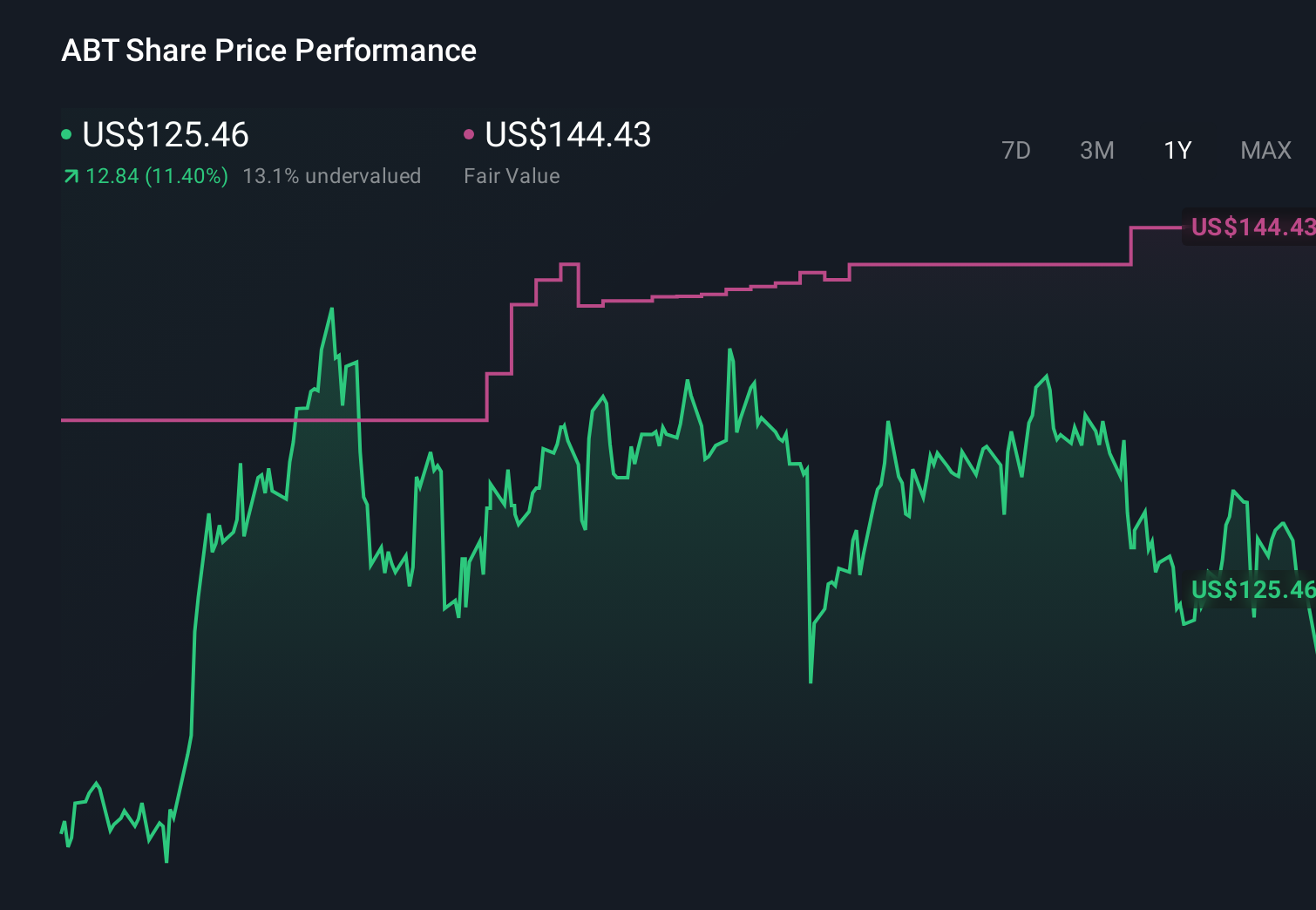Expand the US$125.46 price summary
This screenshot has width=1316, height=910.
[165, 135]
